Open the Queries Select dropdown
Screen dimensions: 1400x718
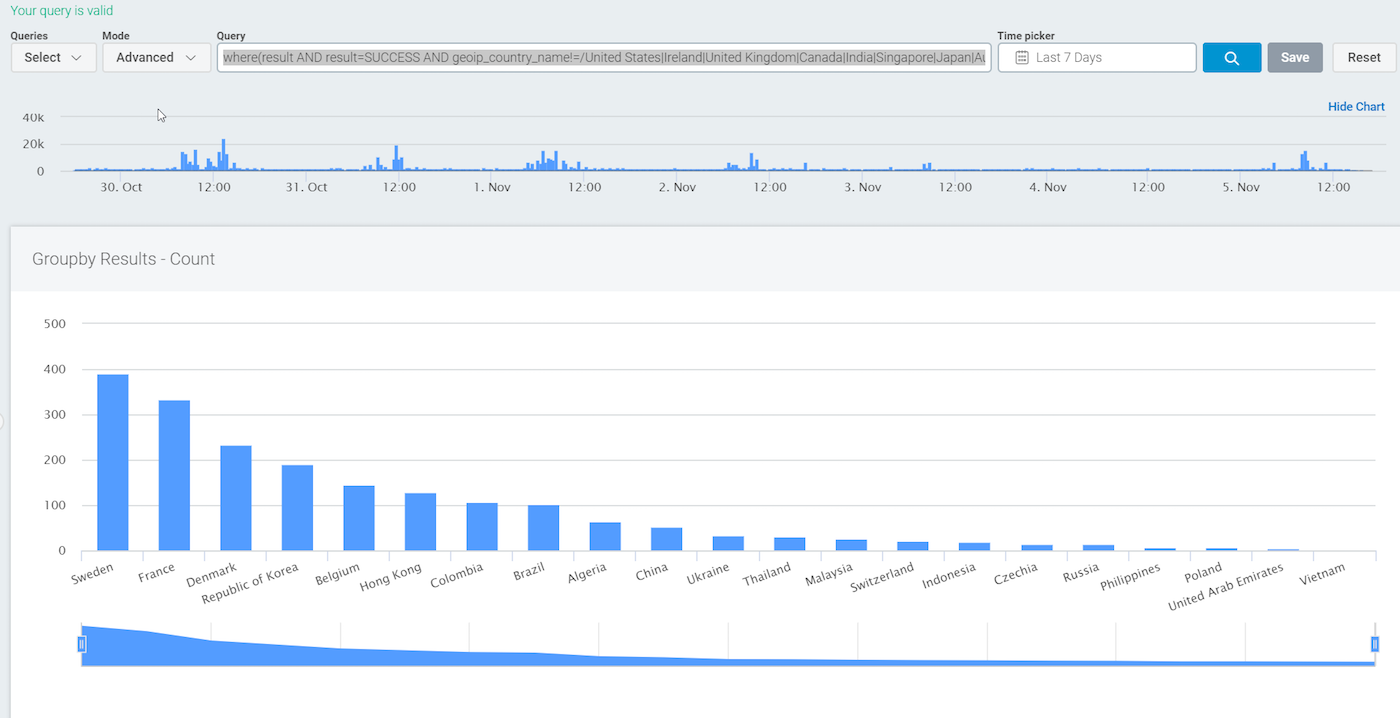pos(53,58)
